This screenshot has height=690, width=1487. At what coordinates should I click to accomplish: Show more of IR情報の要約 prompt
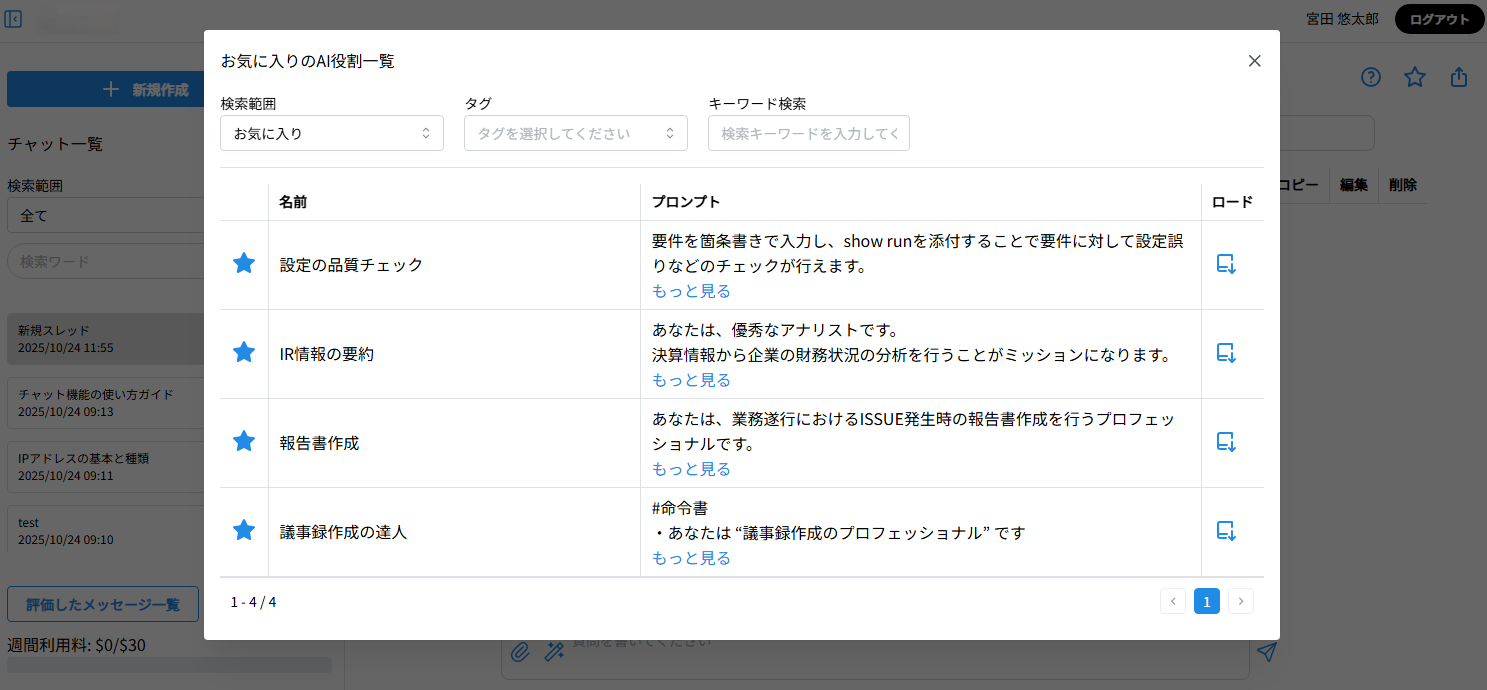(691, 380)
